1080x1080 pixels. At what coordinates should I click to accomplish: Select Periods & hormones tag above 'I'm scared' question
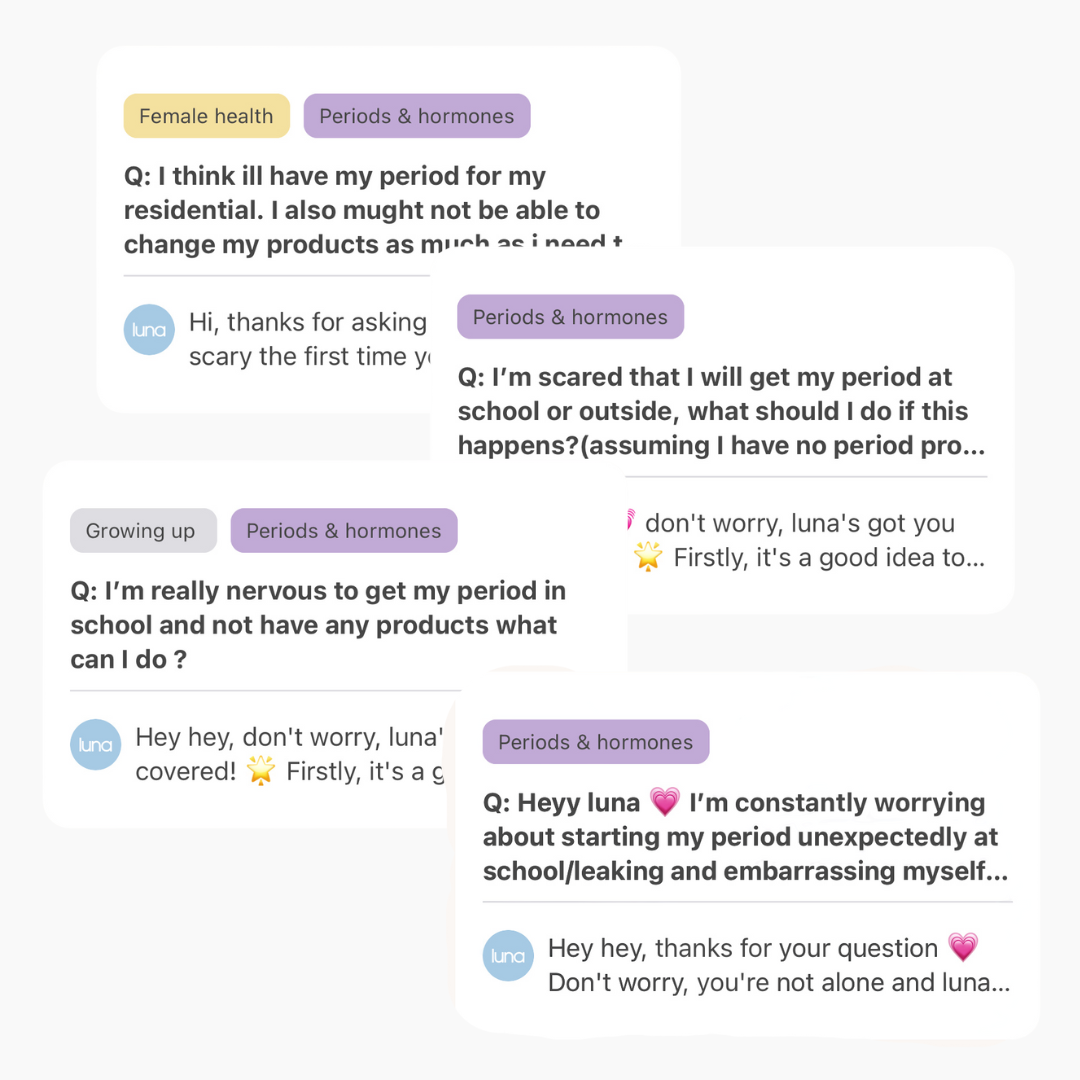570,317
